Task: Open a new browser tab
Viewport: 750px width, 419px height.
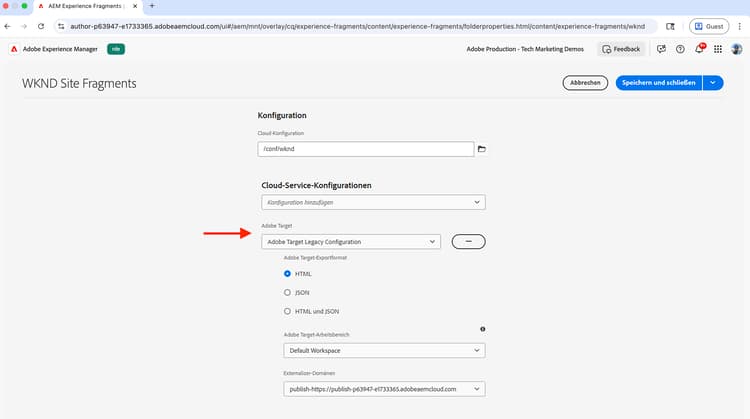Action: 152,6
